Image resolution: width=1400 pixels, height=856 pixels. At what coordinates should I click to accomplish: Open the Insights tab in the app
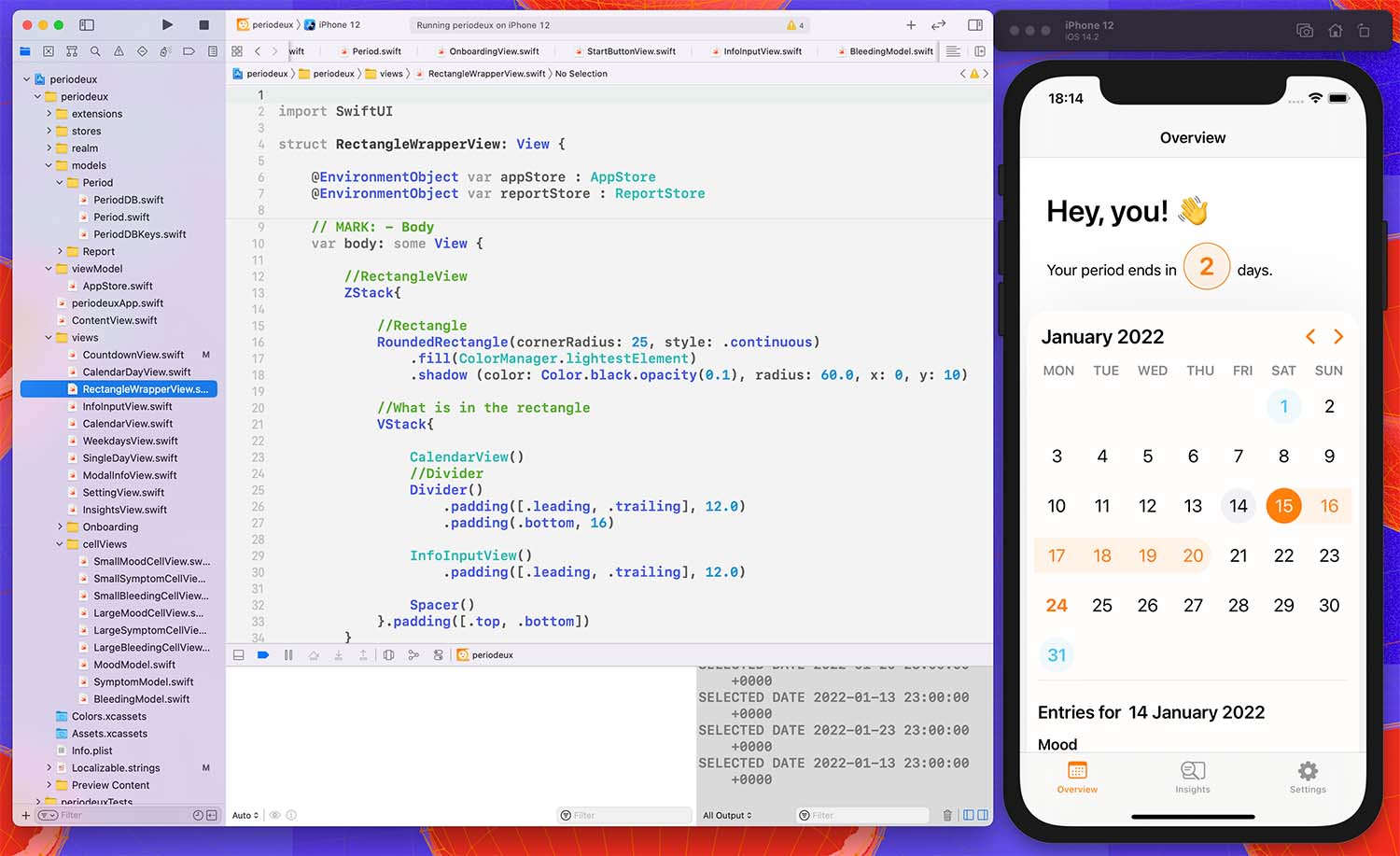click(x=1192, y=776)
